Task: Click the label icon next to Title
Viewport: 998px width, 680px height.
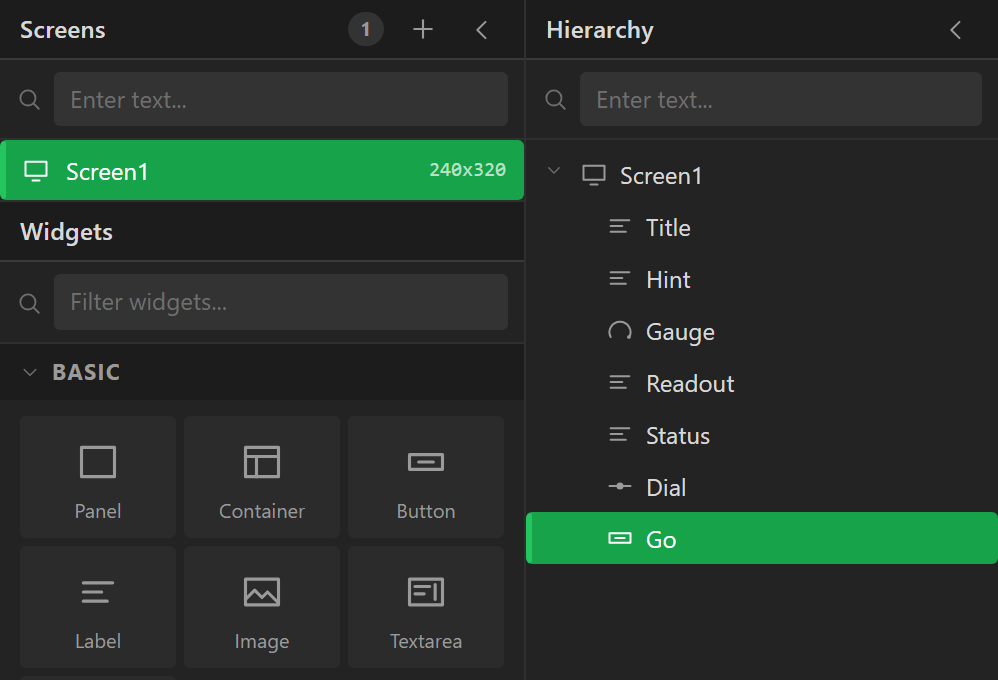Action: click(x=619, y=227)
